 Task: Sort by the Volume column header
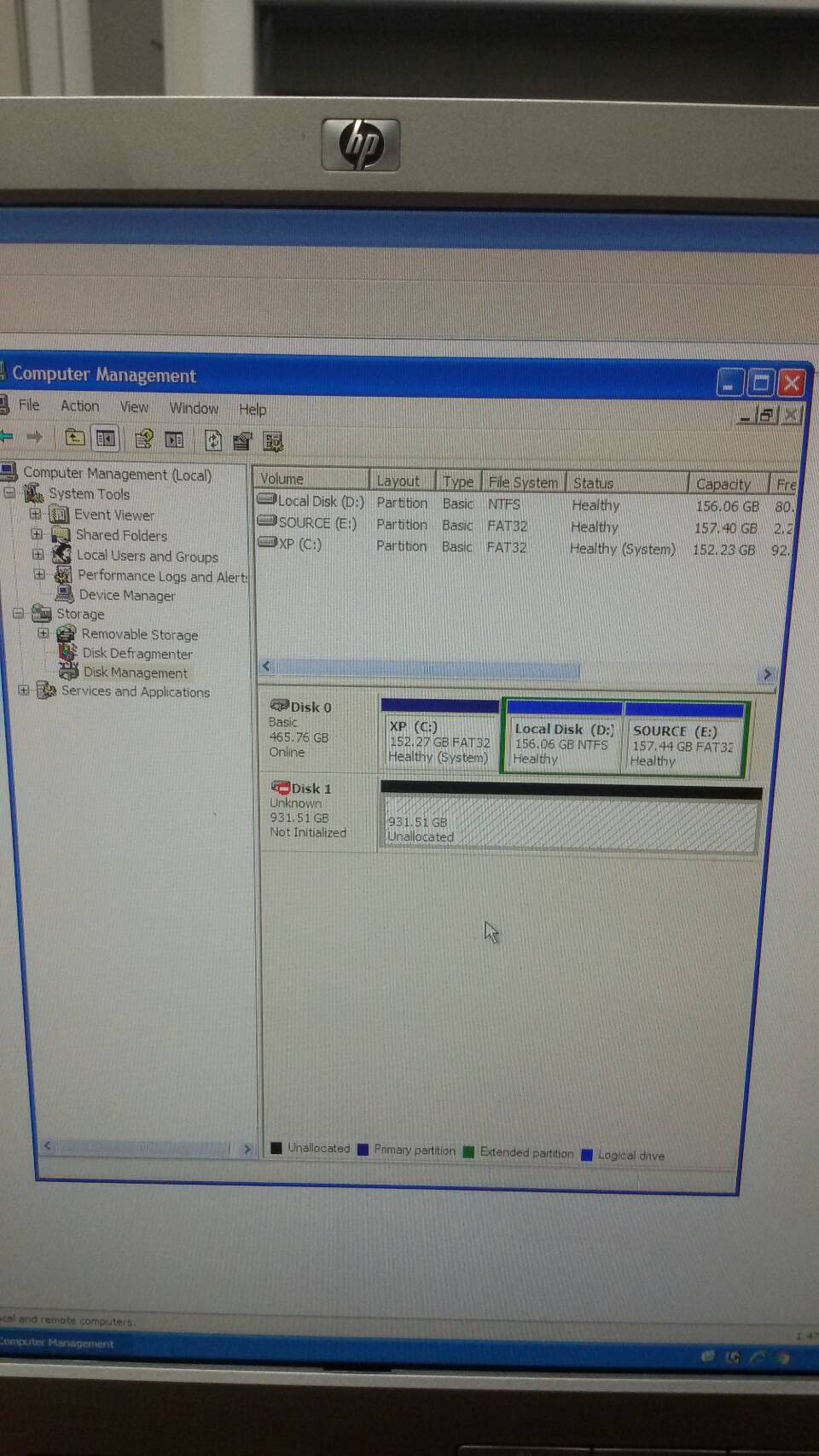312,479
